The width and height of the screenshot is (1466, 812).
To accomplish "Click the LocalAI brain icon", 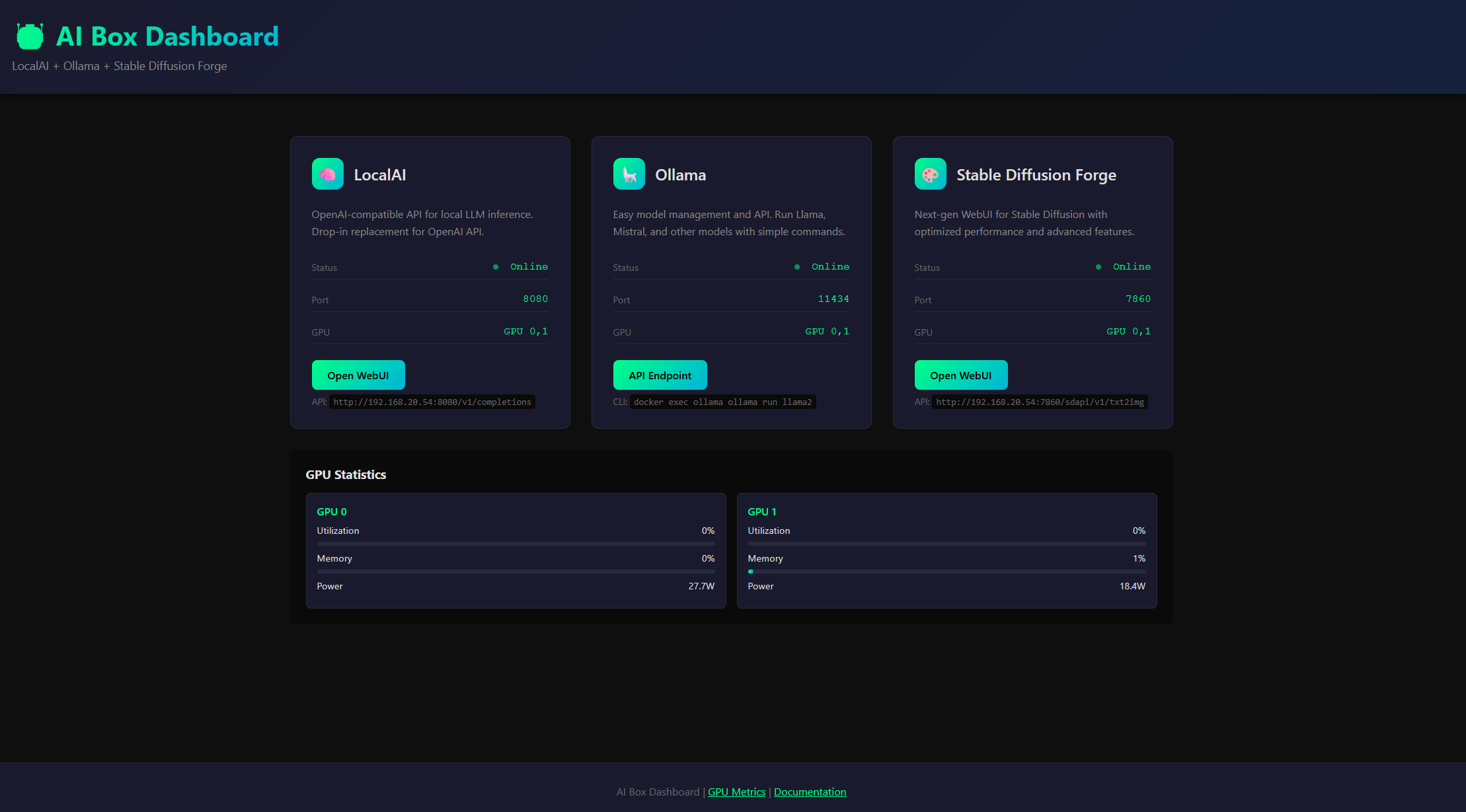I will [x=327, y=174].
